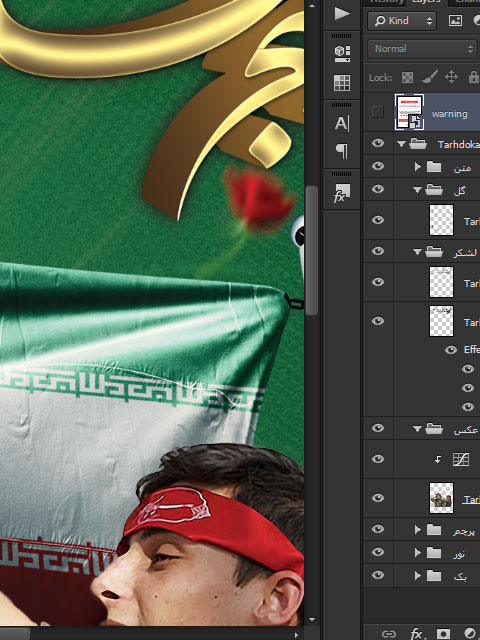Lock position move-arrows icon

tap(451, 77)
